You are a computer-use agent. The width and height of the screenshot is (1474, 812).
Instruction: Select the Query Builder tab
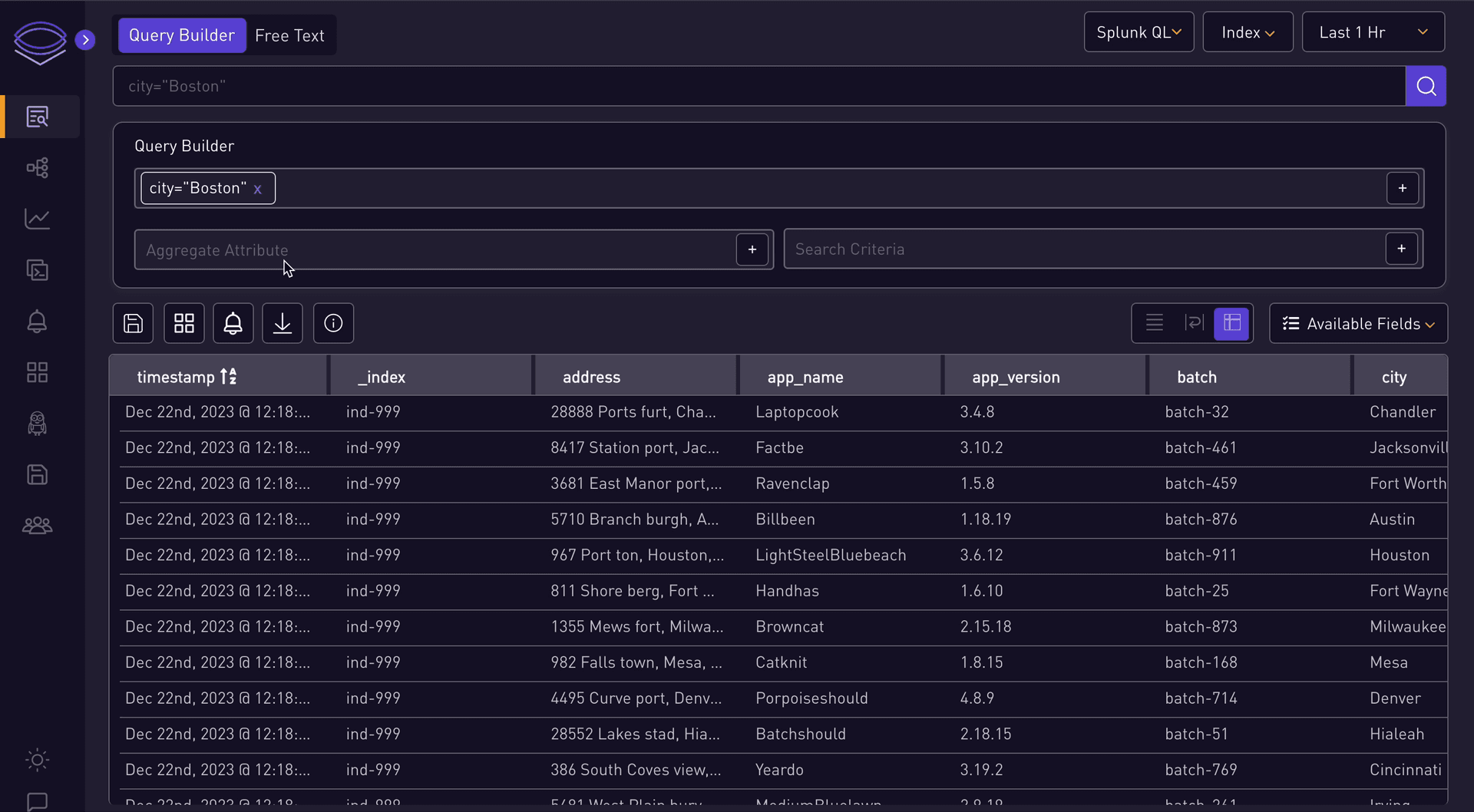(182, 35)
